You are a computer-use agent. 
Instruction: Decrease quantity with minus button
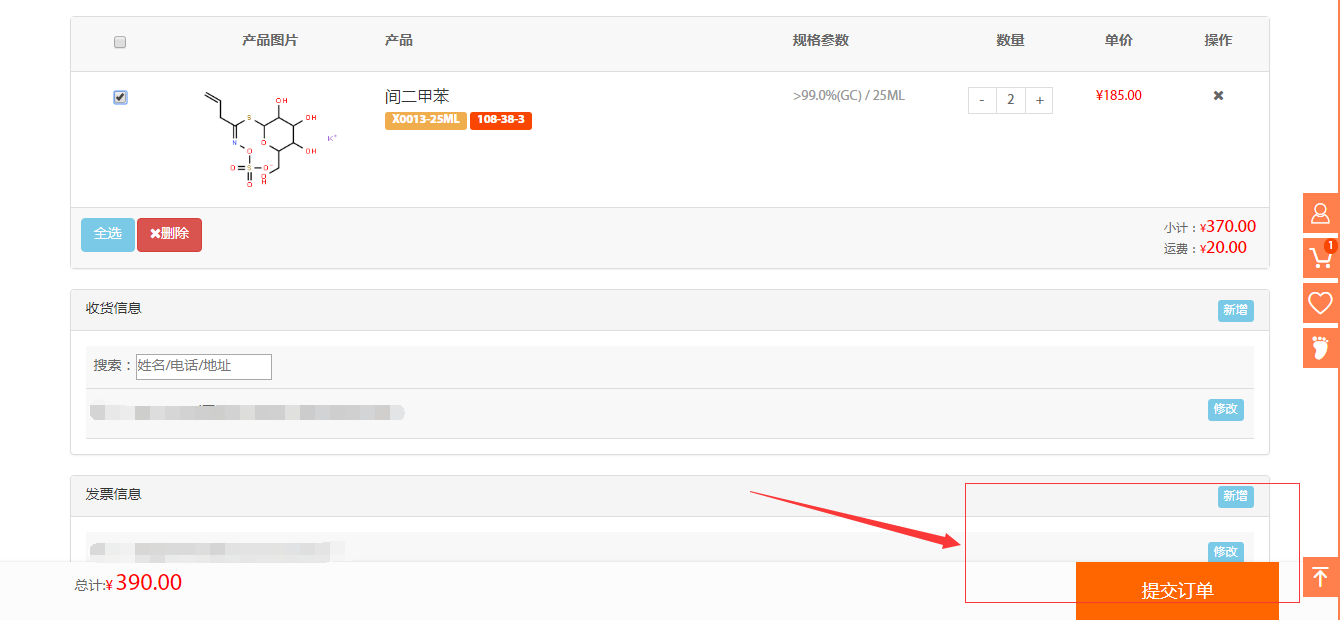coord(982,100)
